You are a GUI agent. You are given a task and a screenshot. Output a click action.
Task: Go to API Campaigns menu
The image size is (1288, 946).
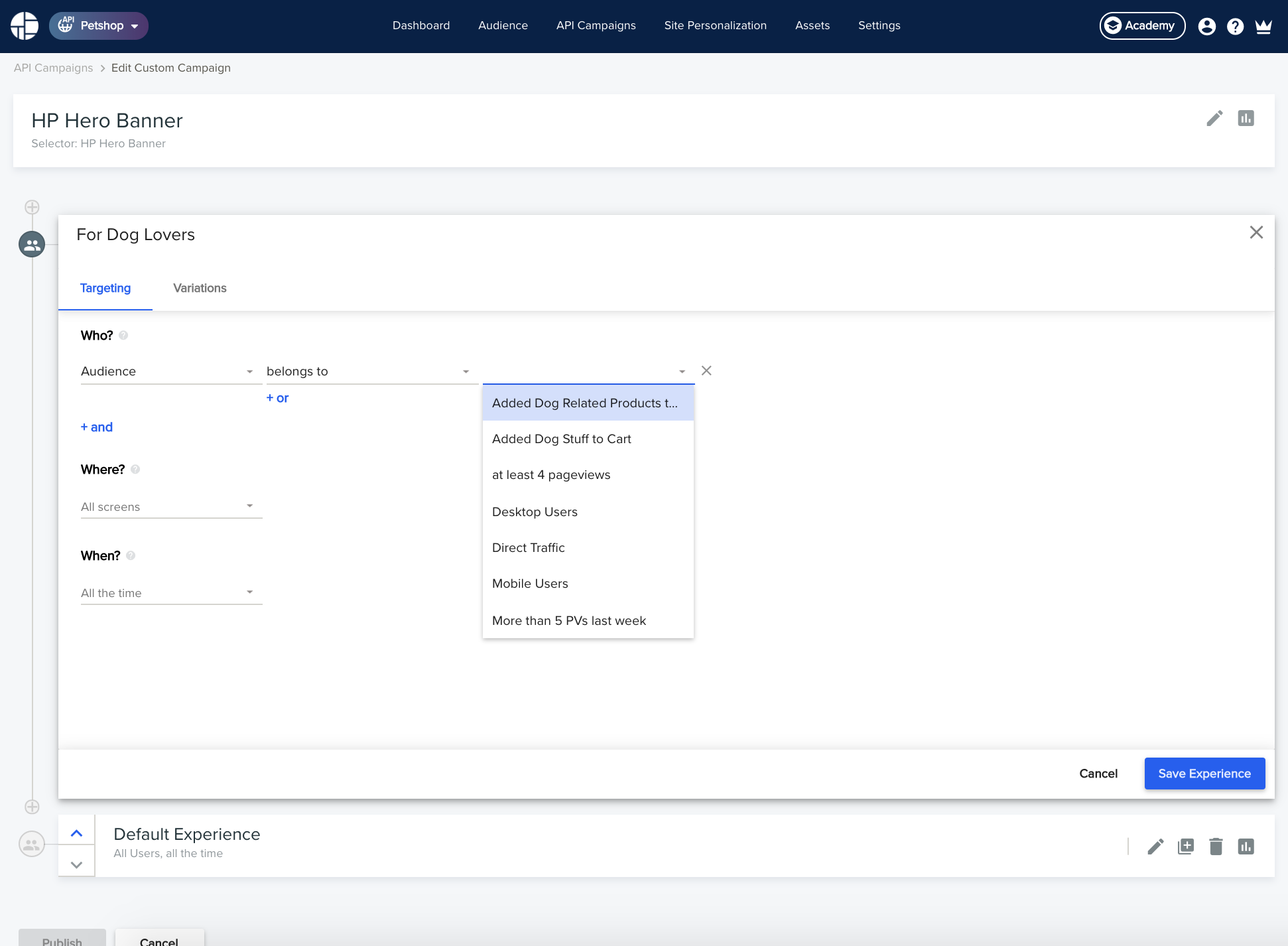(596, 26)
